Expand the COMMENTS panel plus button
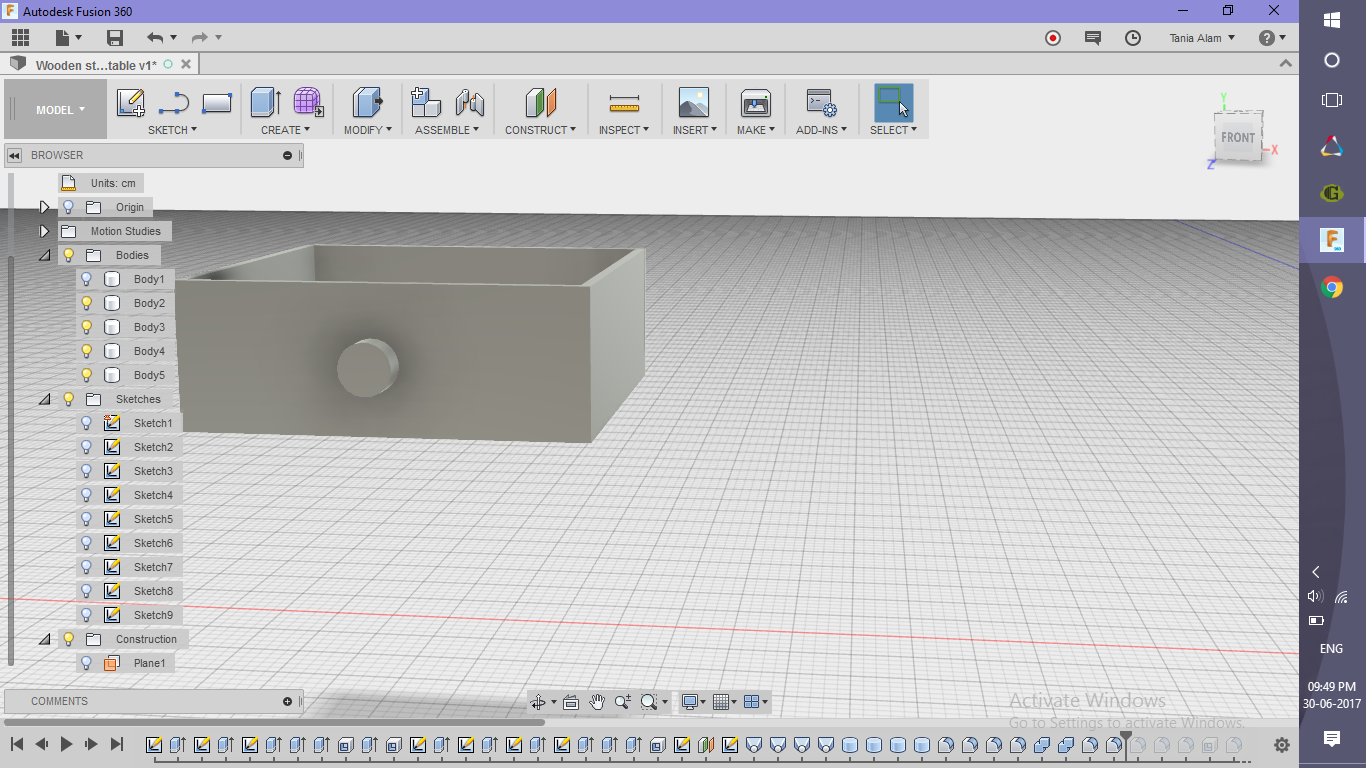 (288, 701)
